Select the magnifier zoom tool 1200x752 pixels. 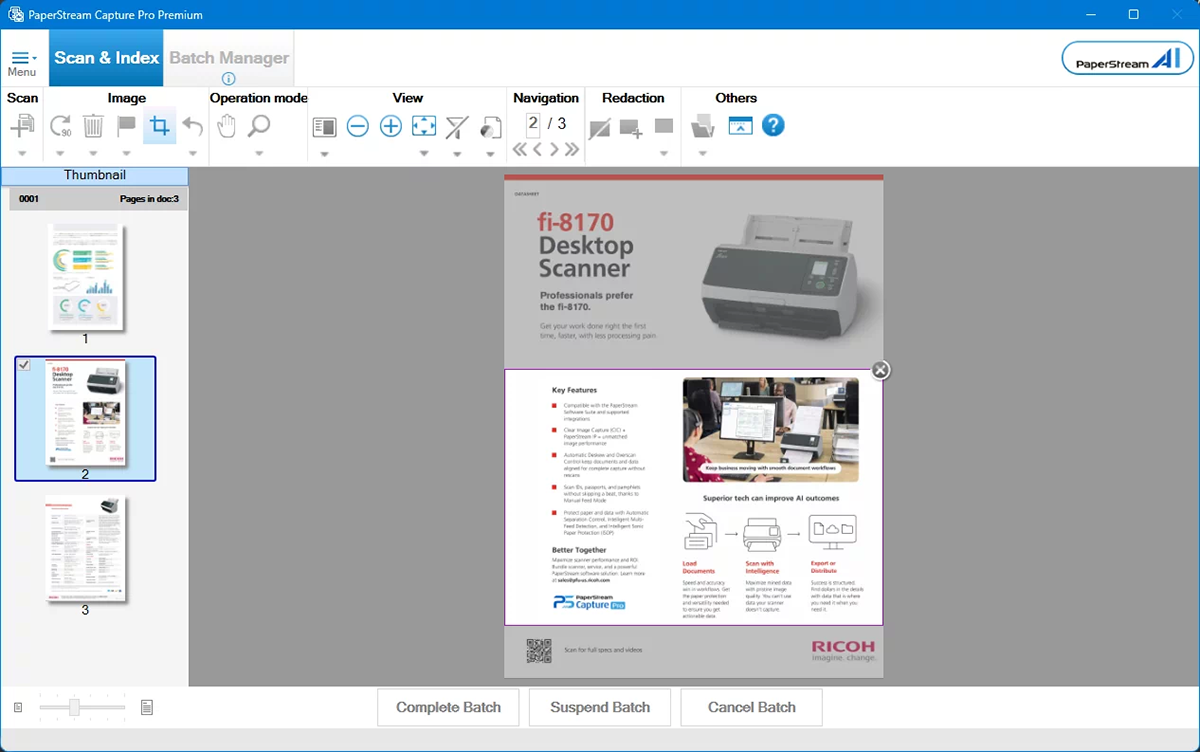click(259, 127)
